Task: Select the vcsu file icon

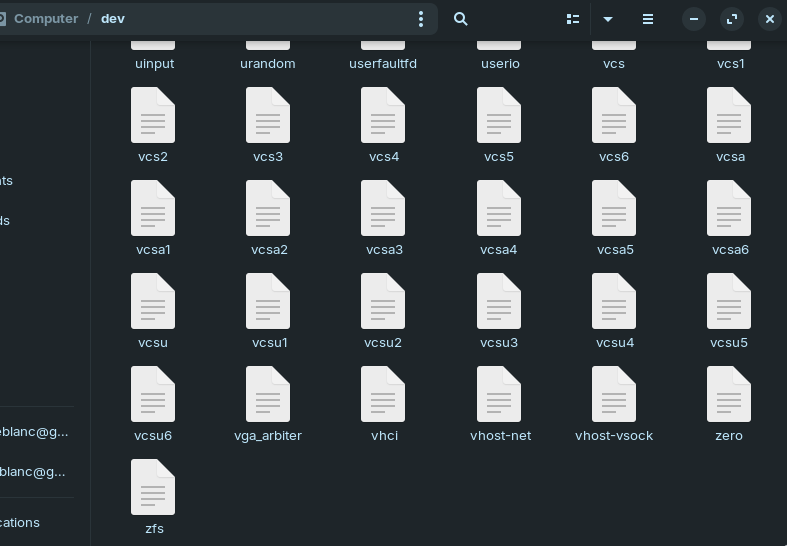Action: pyautogui.click(x=153, y=301)
